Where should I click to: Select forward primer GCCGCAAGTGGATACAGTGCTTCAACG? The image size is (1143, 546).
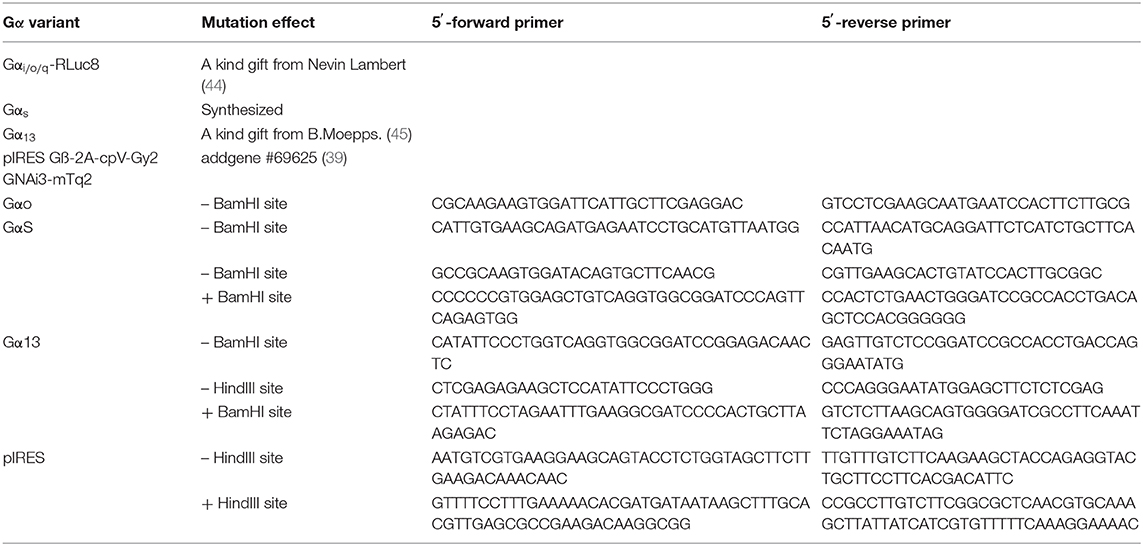[573, 273]
